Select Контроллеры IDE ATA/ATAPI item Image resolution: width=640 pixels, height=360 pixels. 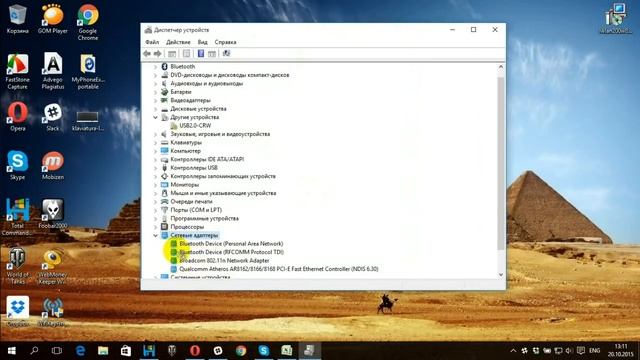click(x=207, y=159)
